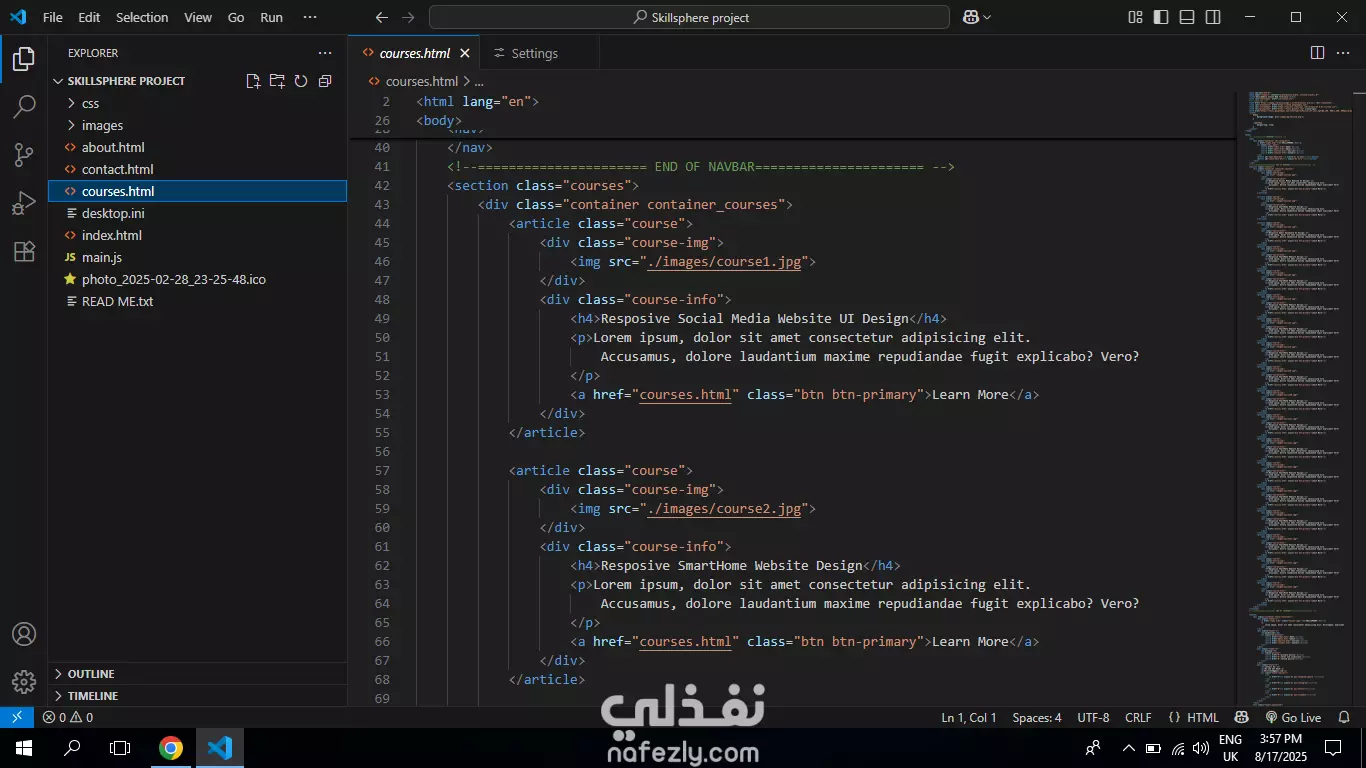Open the Source Control view
This screenshot has height=768, width=1366.
click(24, 155)
